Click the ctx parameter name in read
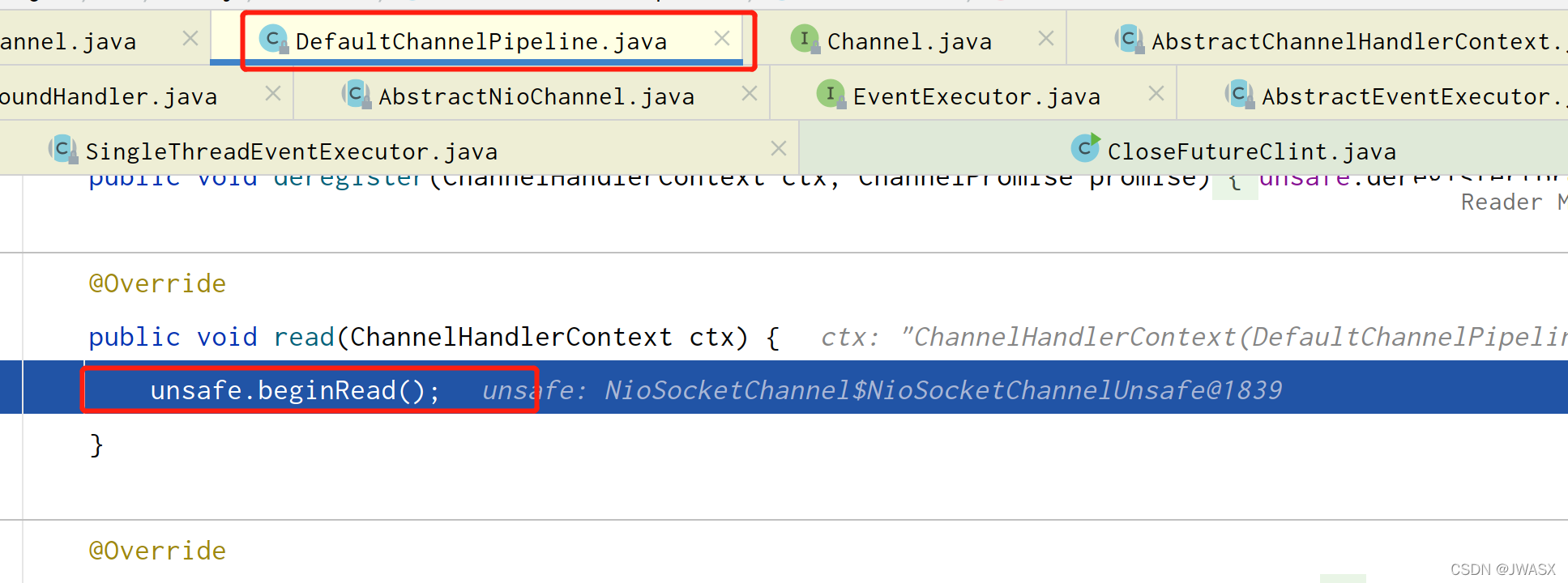This screenshot has width=1568, height=583. point(711,337)
